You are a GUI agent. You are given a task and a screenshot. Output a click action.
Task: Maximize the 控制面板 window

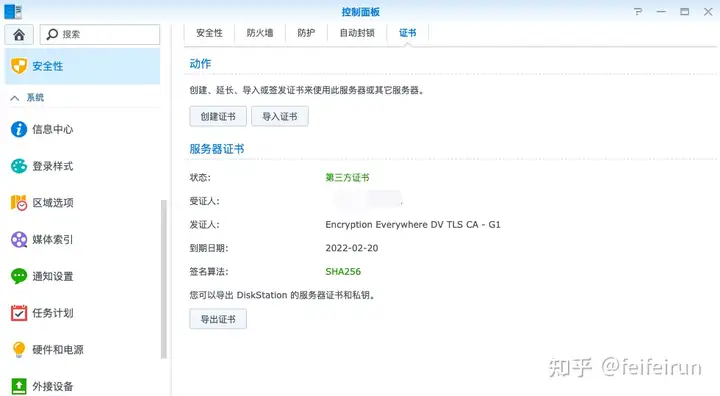point(685,11)
